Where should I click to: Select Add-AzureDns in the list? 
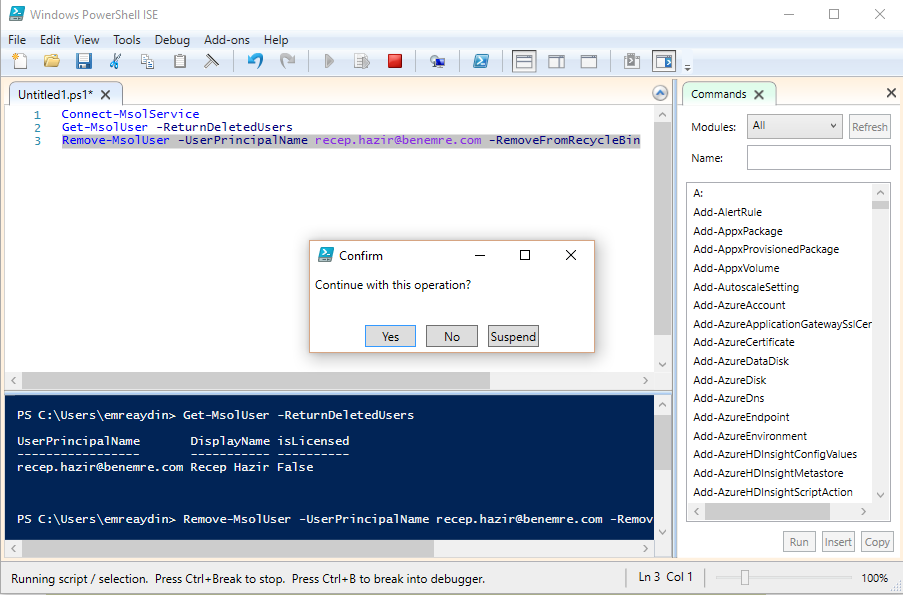[729, 398]
